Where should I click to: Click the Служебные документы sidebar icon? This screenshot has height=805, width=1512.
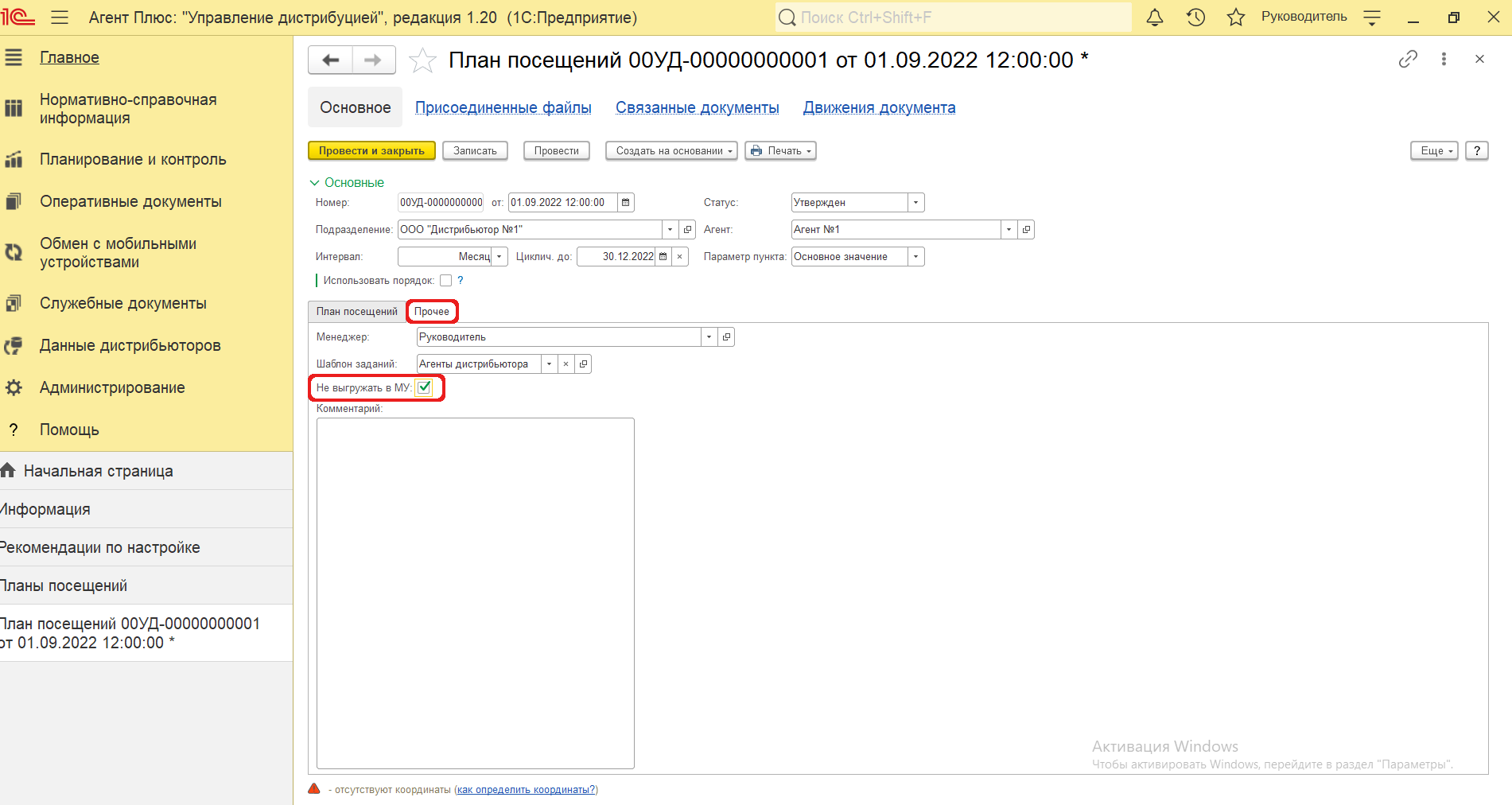(x=14, y=303)
